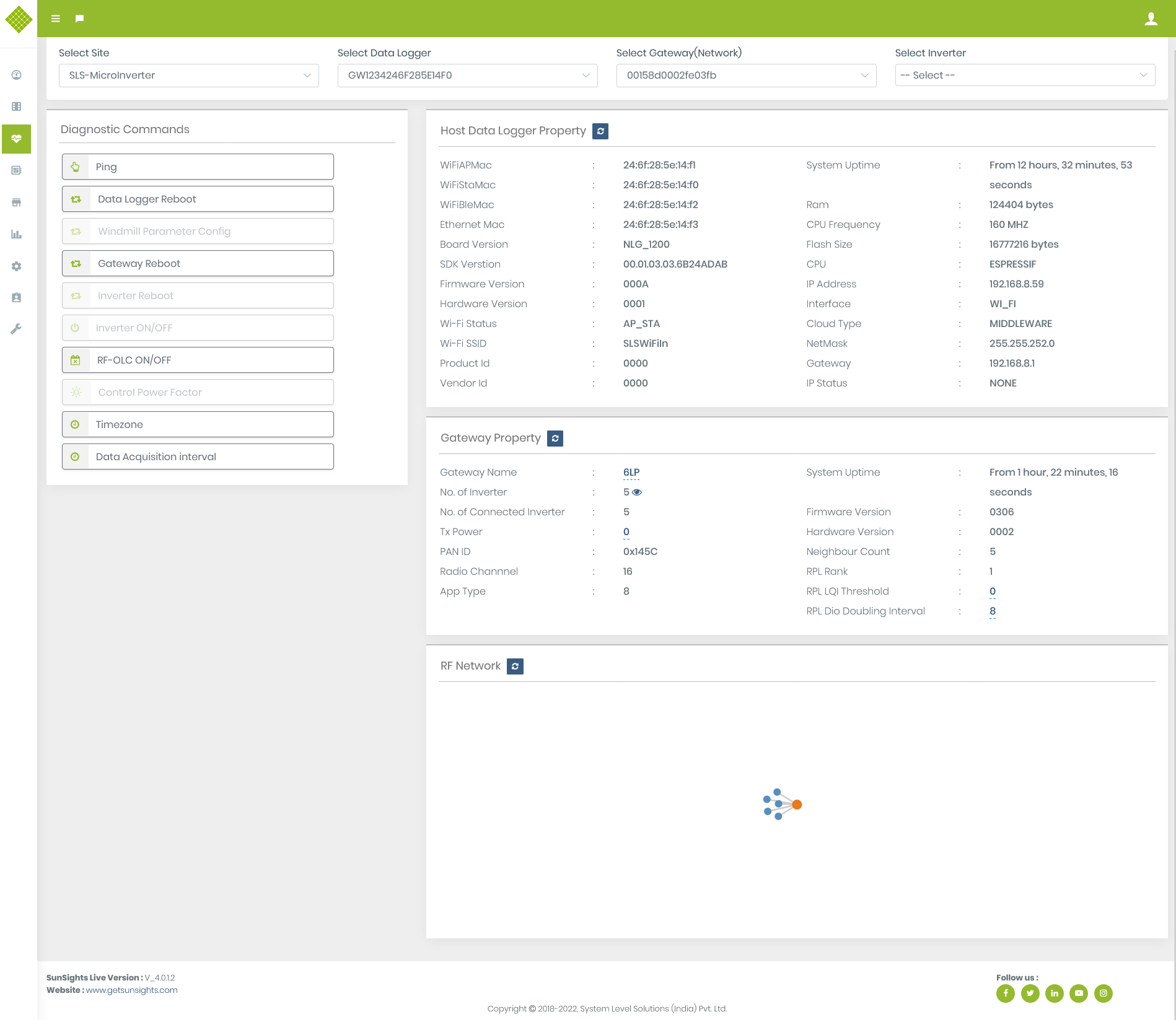Screen dimensions: 1176x1022
Task: Run the Ping diagnostic command
Action: click(x=198, y=167)
